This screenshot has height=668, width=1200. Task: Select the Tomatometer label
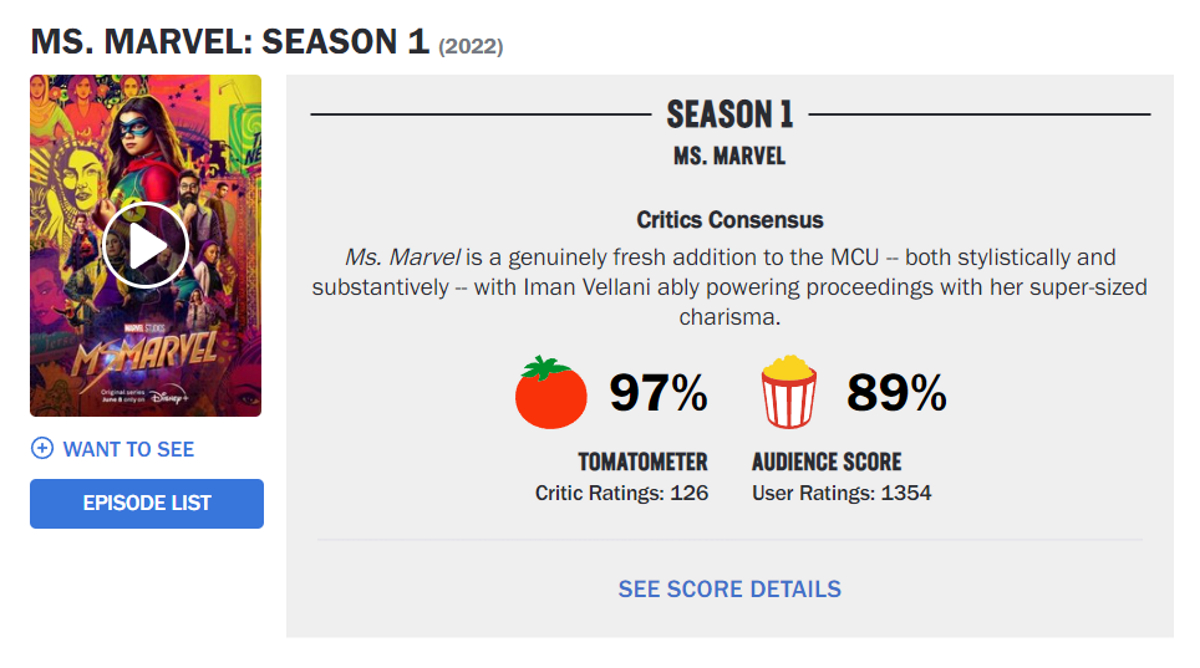coord(643,462)
